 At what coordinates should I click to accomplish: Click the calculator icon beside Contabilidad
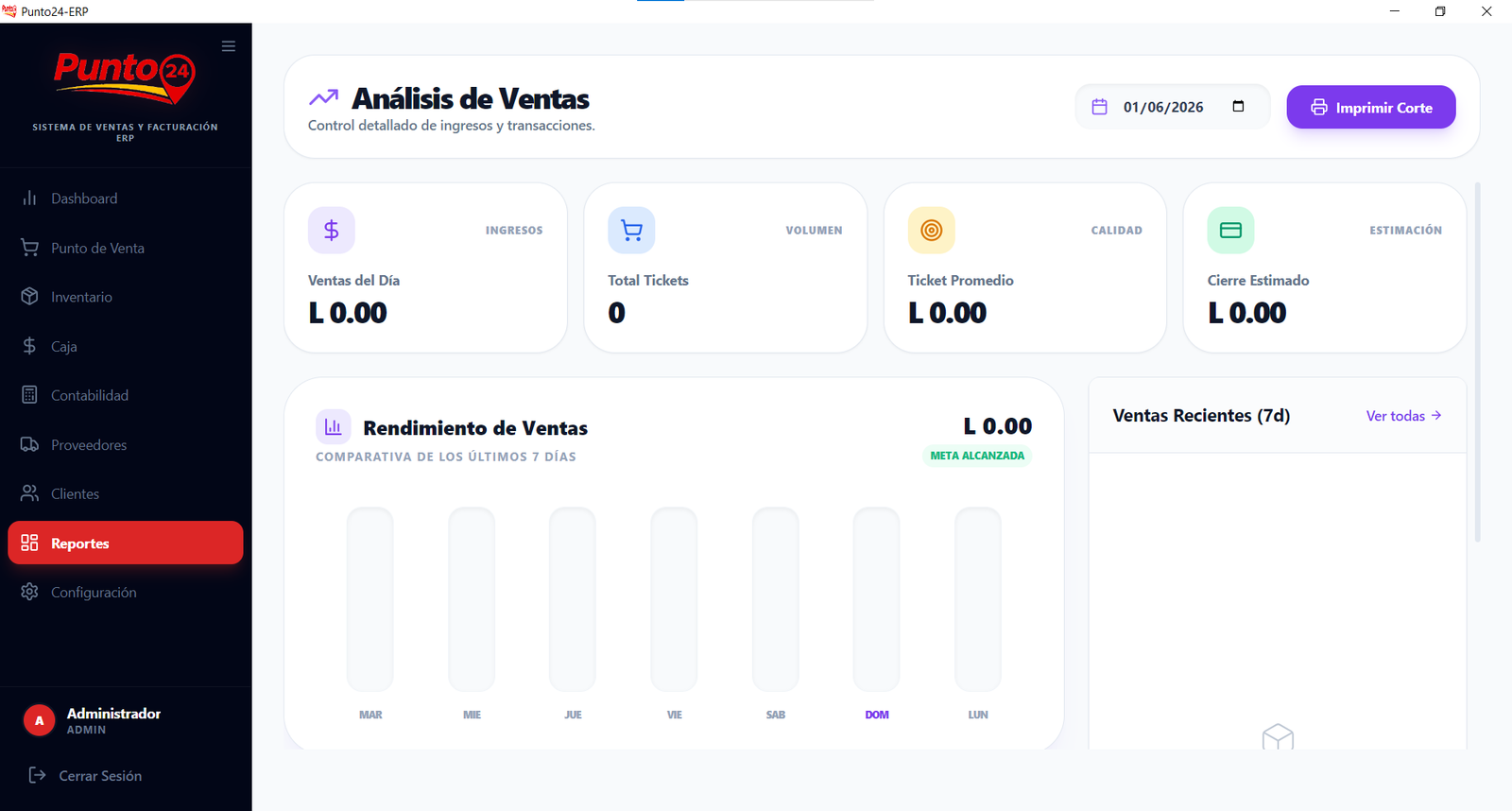[30, 395]
